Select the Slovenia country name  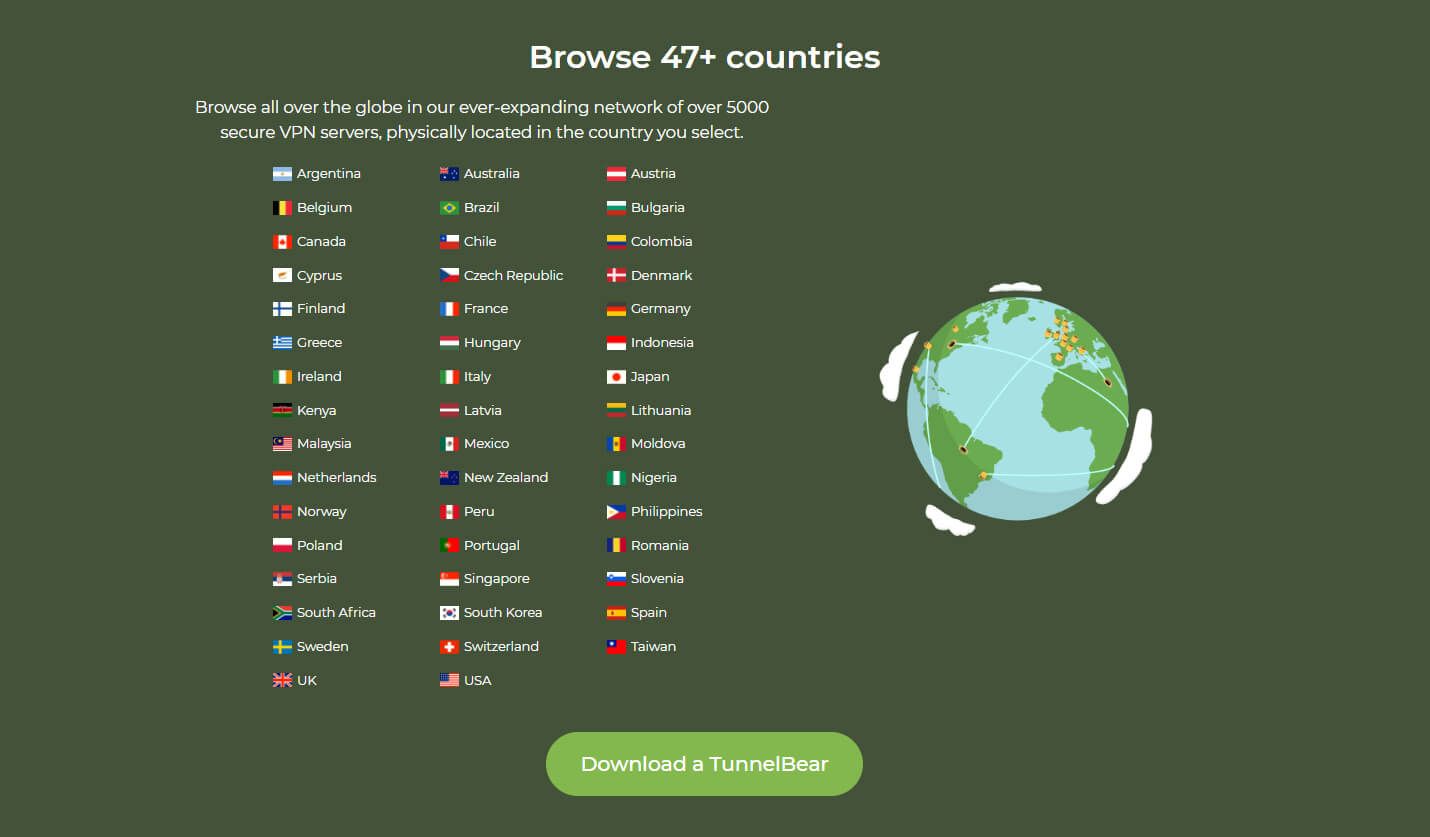pyautogui.click(x=657, y=579)
